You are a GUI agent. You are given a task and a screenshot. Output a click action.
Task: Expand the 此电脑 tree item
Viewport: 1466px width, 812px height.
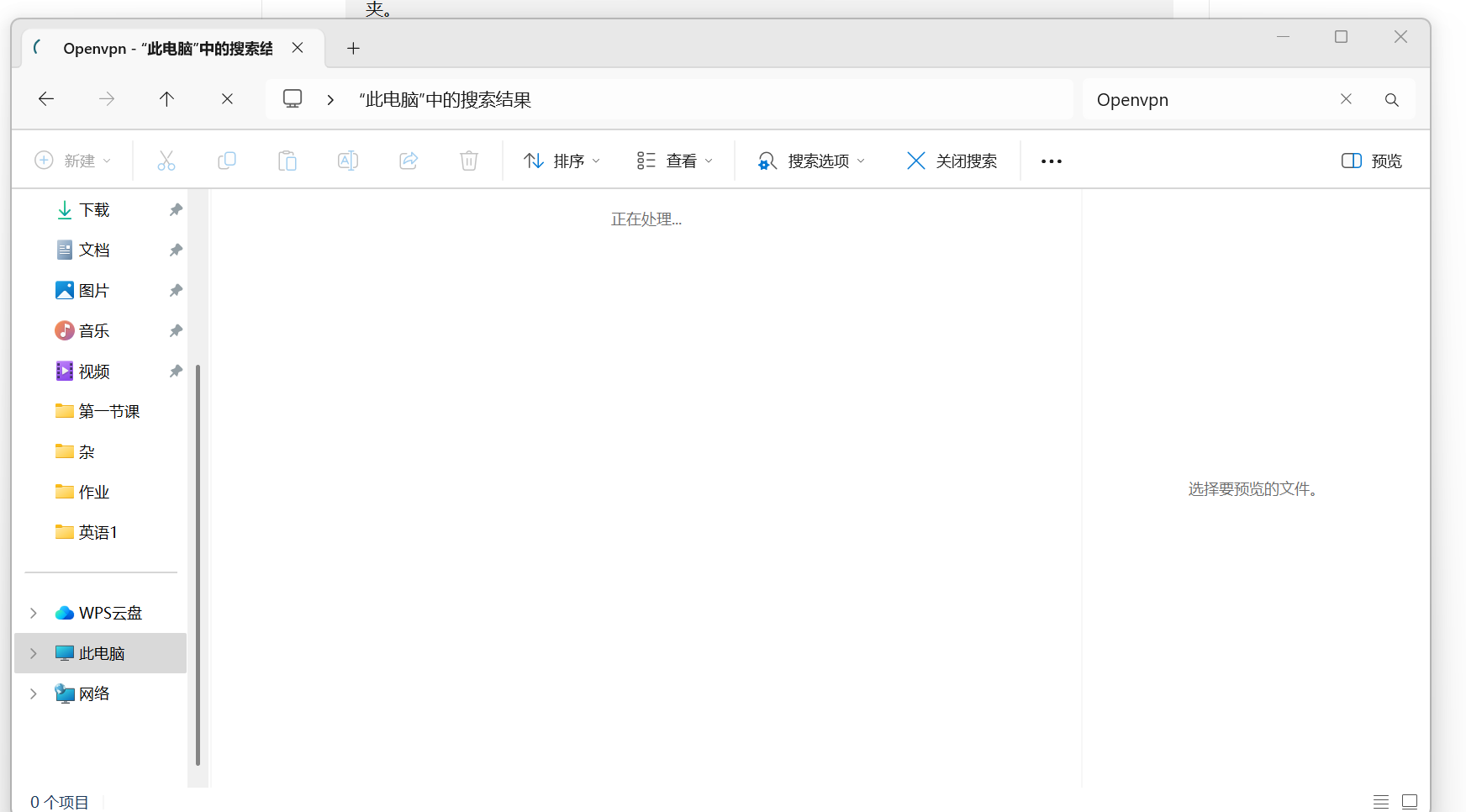pyautogui.click(x=33, y=653)
